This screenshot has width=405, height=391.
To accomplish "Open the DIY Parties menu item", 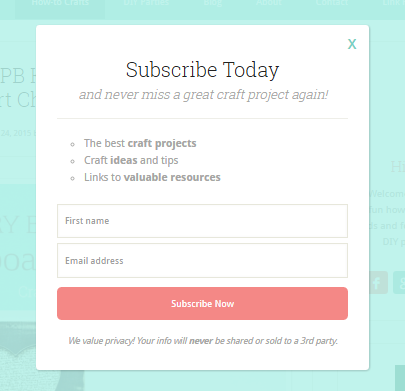I will [146, 3].
